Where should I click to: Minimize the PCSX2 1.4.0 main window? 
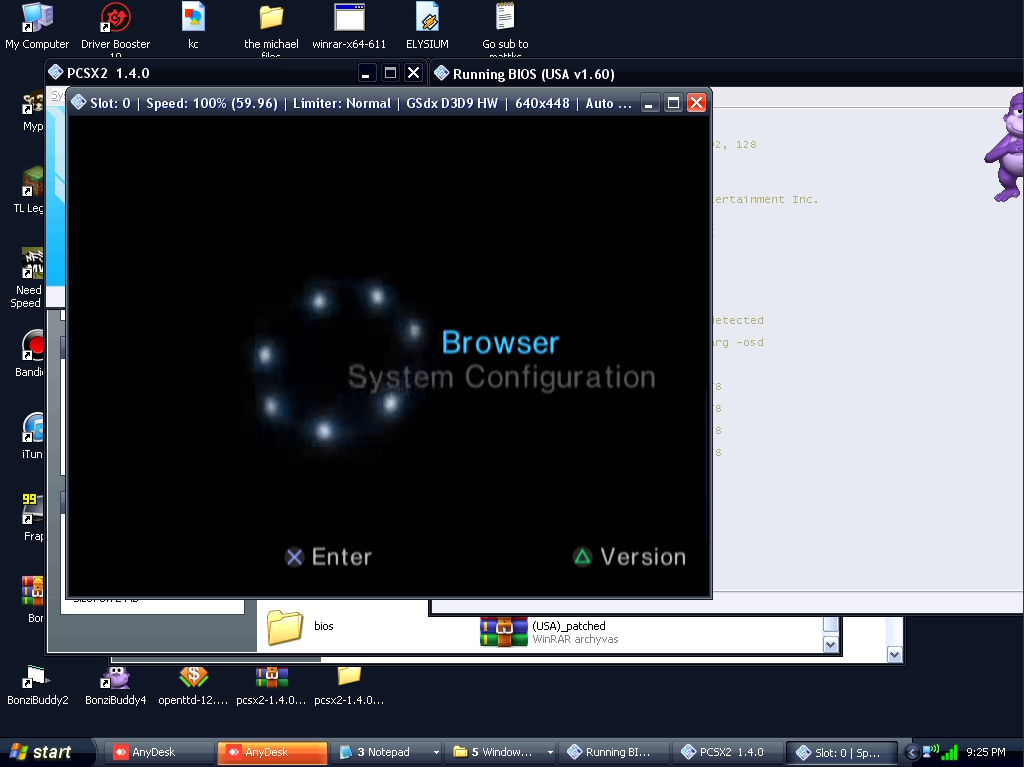pos(366,73)
